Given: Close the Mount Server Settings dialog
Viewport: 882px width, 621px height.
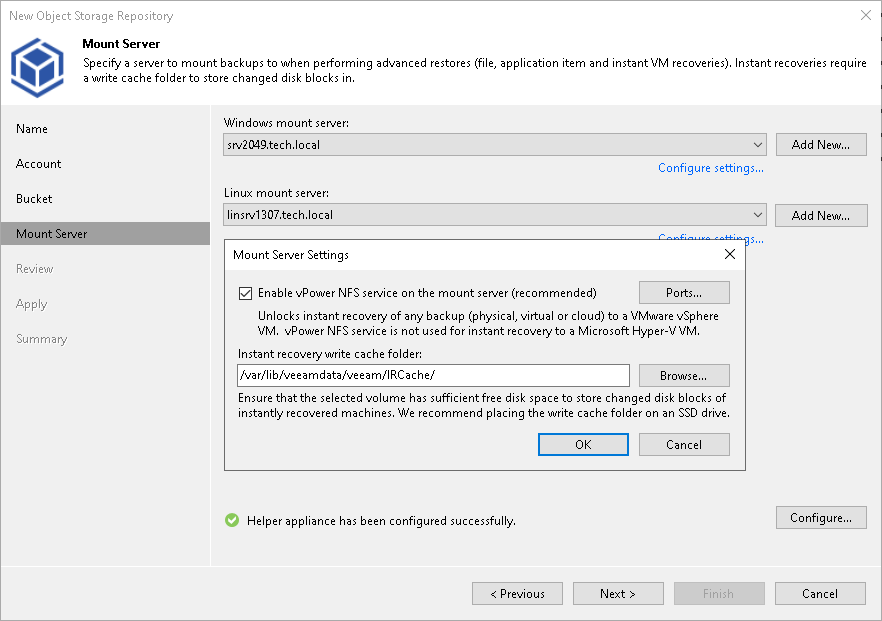Looking at the screenshot, I should (x=730, y=254).
